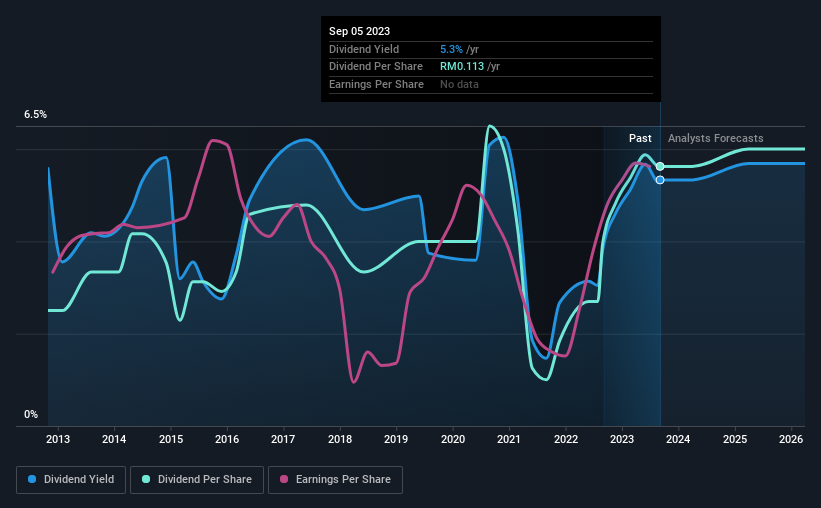Click the 2019 x-axis label
821x508 pixels.
click(x=396, y=439)
